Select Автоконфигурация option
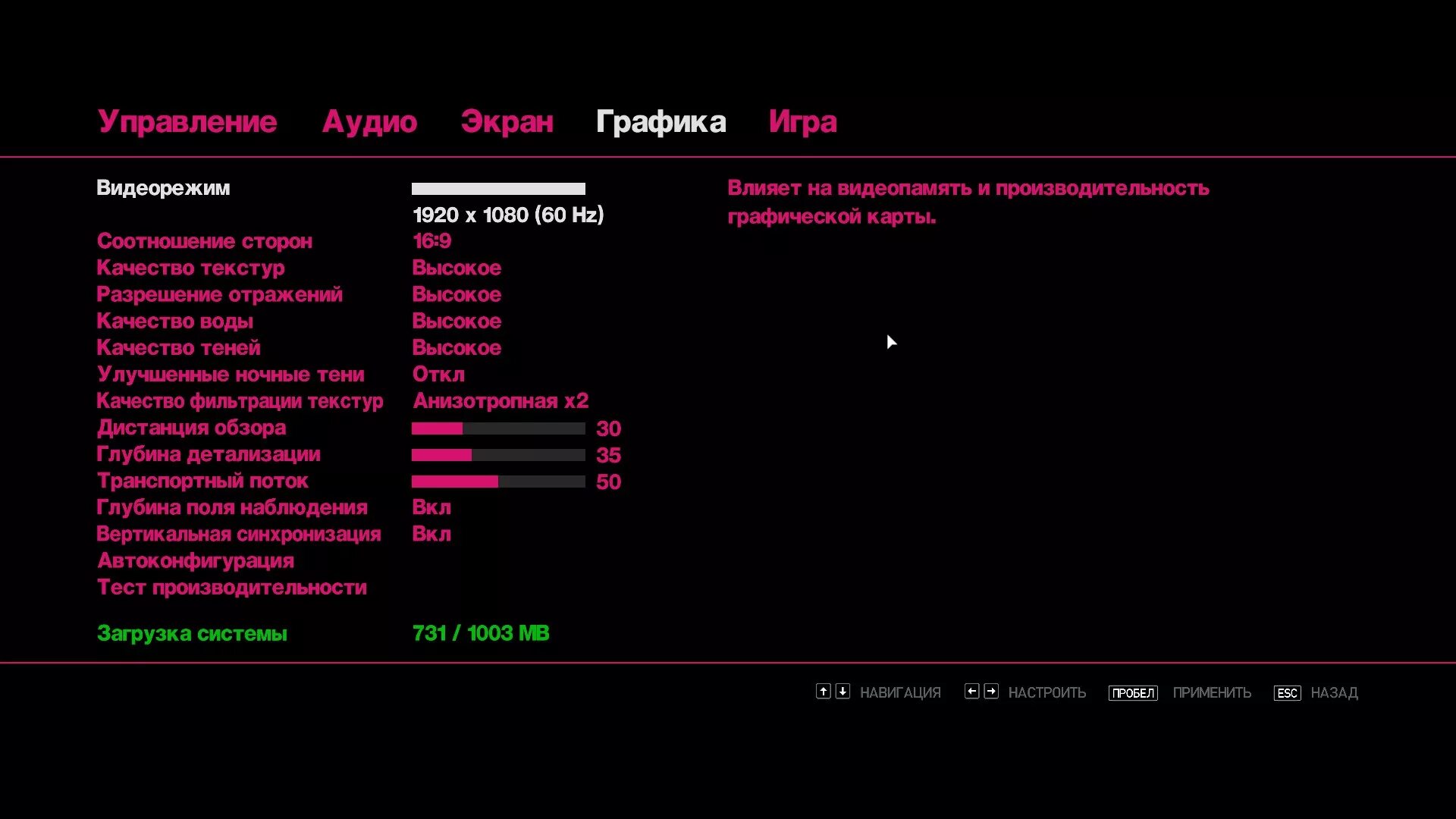This screenshot has width=1456, height=819. click(x=196, y=561)
